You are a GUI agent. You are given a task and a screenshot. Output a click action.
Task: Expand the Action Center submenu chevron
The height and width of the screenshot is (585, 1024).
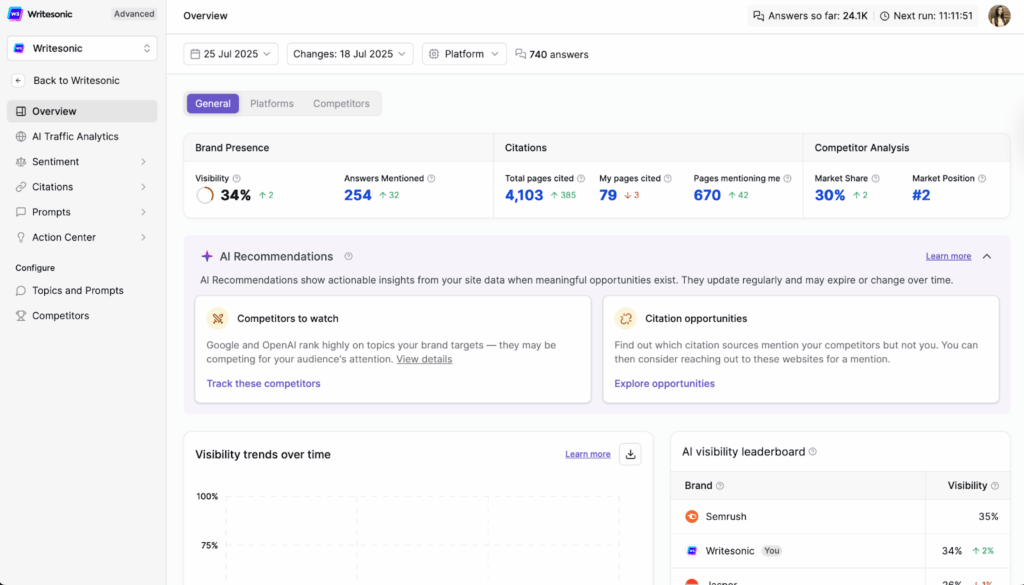[143, 238]
